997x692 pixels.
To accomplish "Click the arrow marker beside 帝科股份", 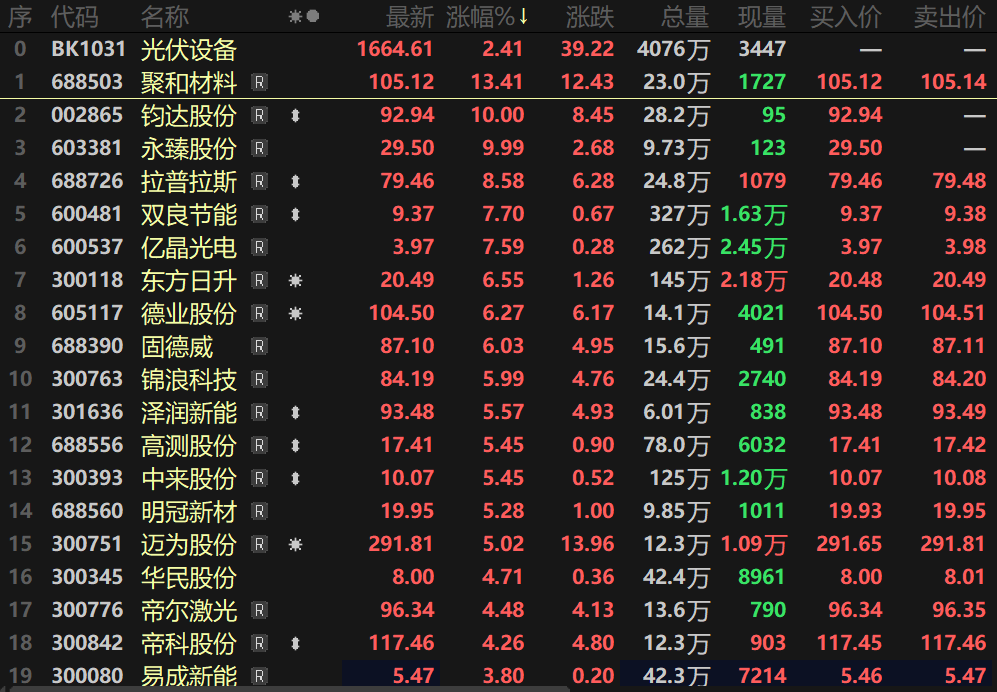I will click(295, 643).
